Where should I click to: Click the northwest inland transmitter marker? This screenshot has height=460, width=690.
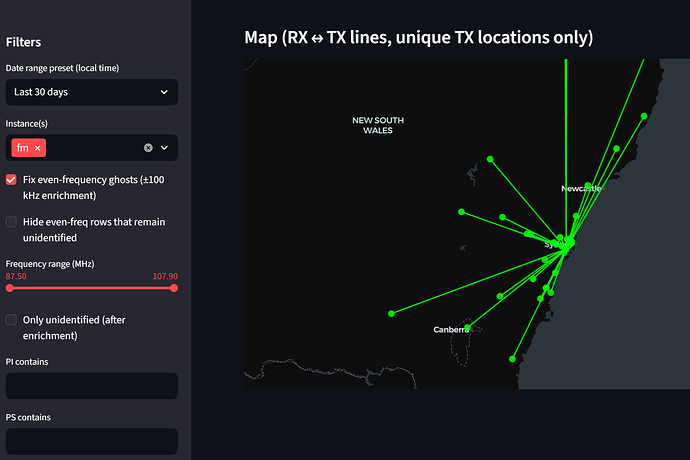(x=490, y=159)
